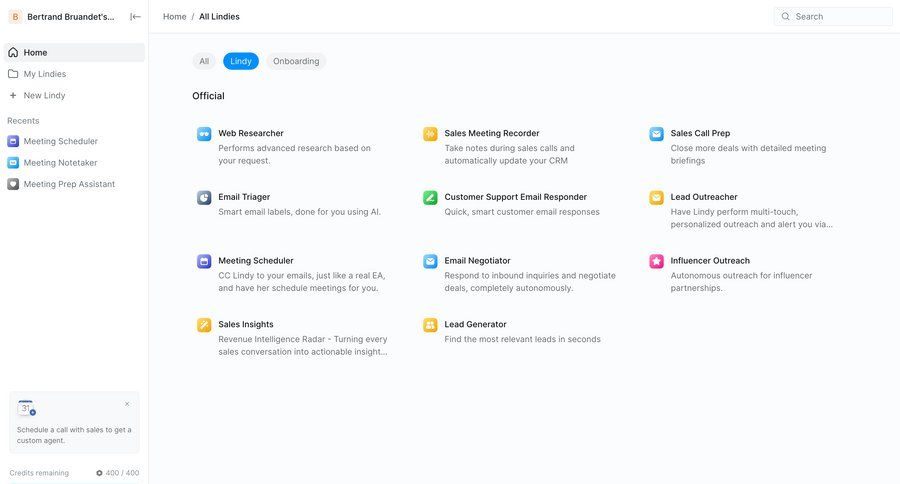Click the Home house icon in sidebar

pyautogui.click(x=13, y=52)
